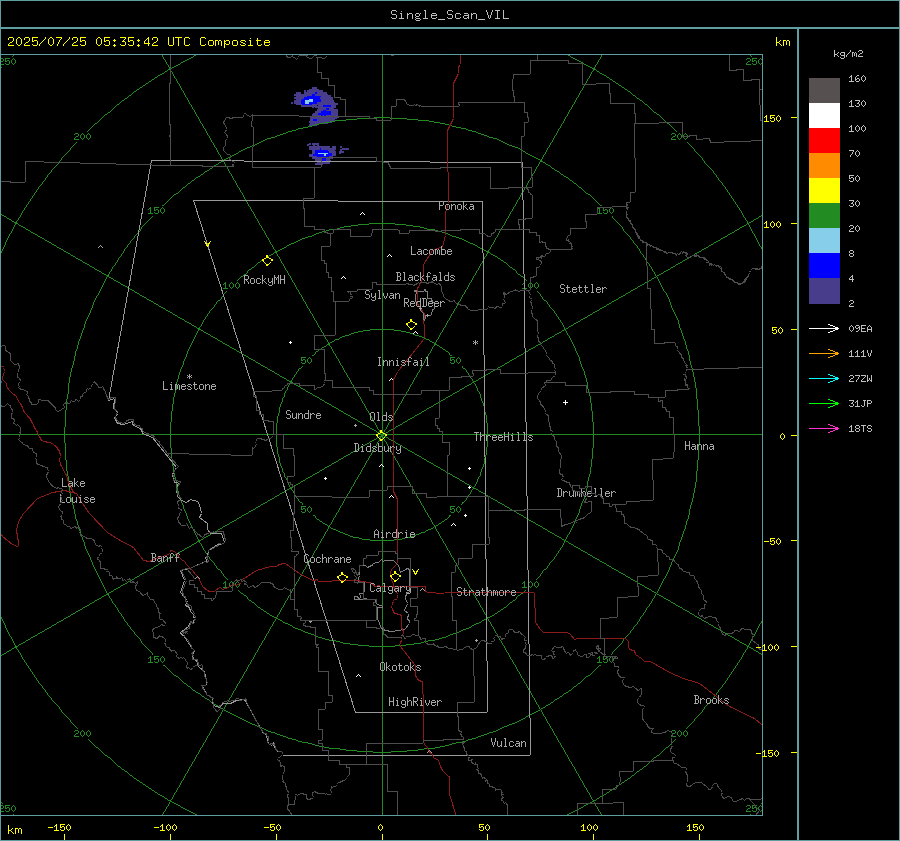Click the northern radar echo blob

[316, 106]
